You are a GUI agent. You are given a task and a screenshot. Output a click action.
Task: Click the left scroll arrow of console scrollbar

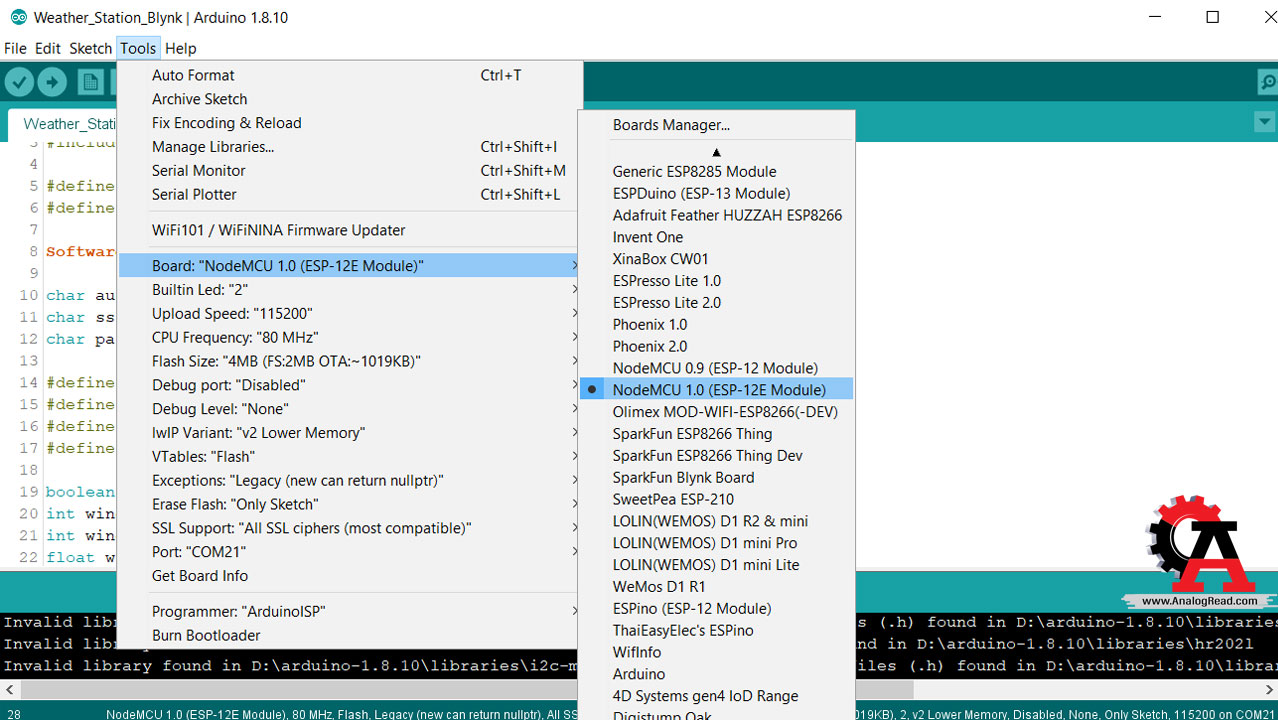tap(9, 689)
